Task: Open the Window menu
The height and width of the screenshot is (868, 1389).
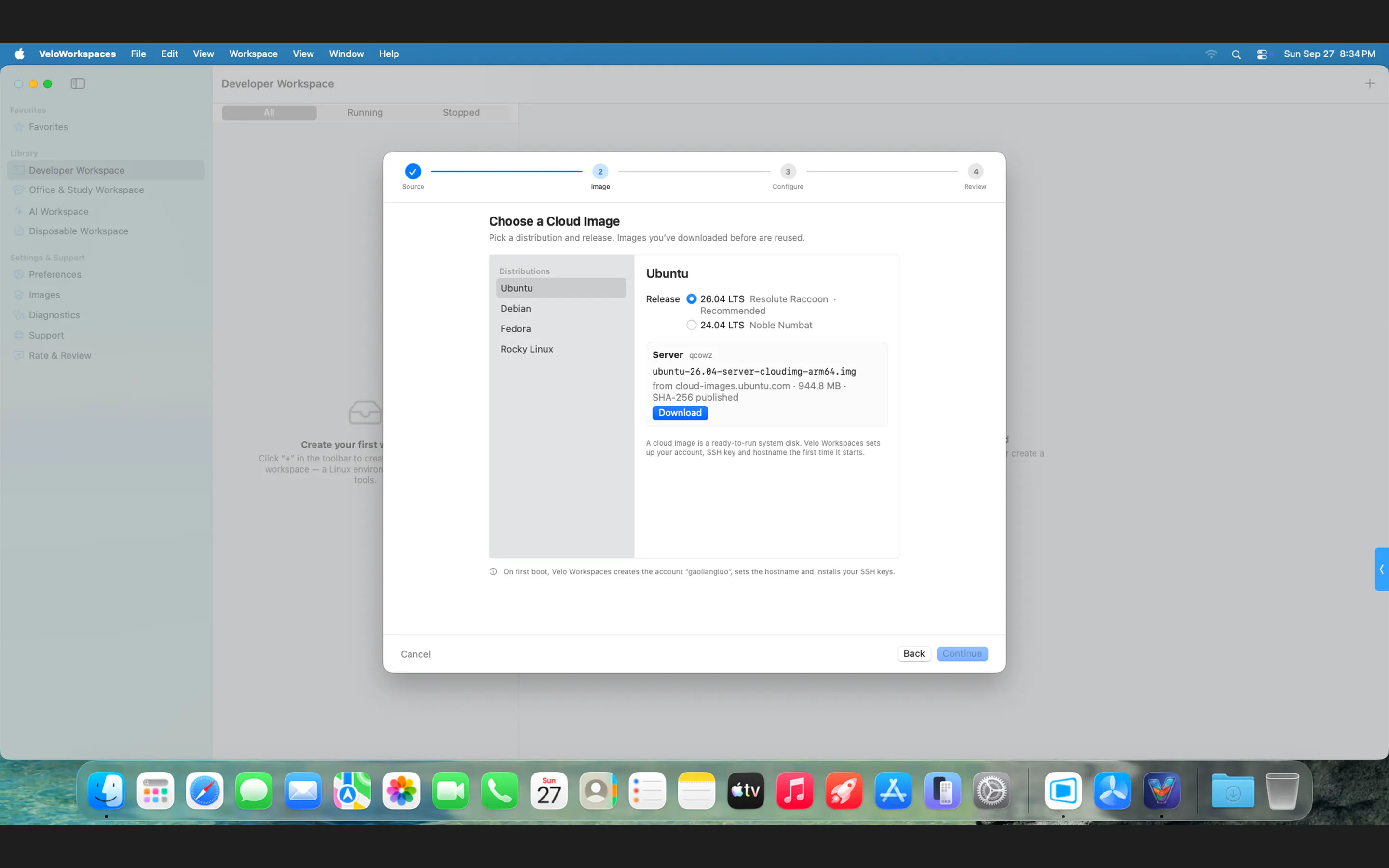Action: [x=346, y=54]
